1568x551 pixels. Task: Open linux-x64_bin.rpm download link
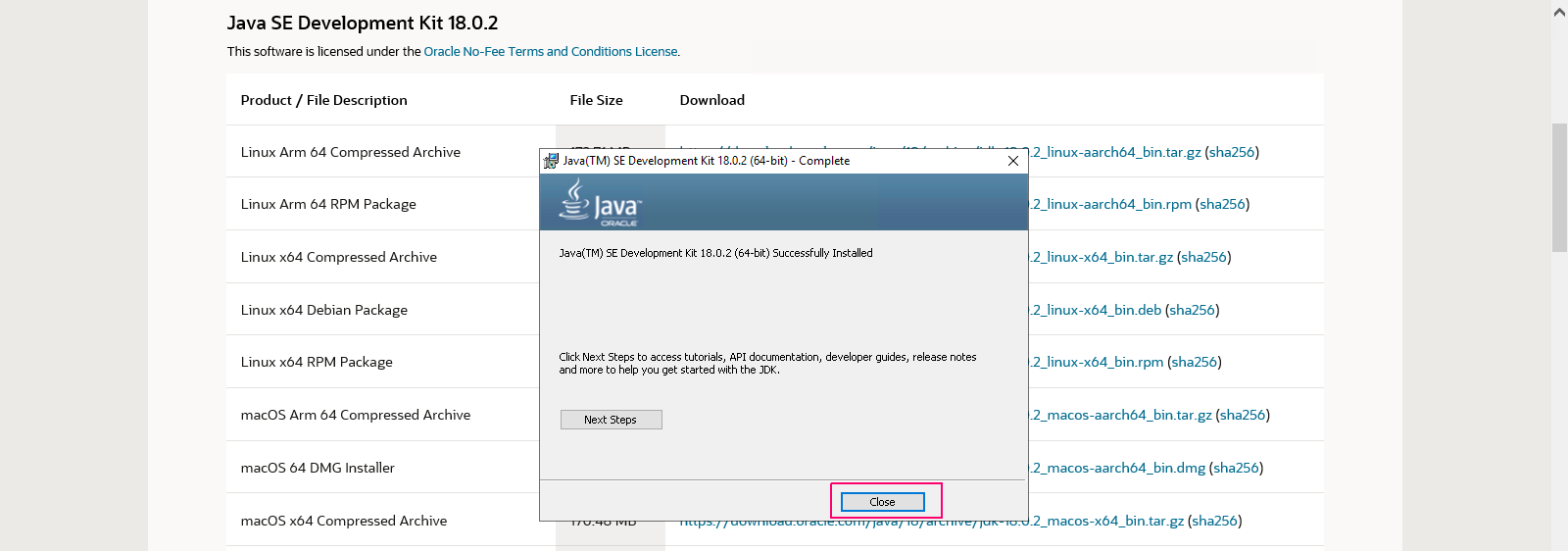(1097, 362)
